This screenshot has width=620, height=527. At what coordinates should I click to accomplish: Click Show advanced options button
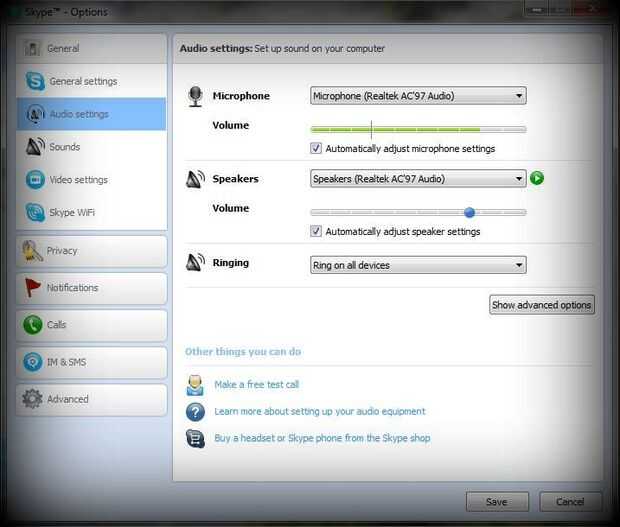(x=542, y=305)
